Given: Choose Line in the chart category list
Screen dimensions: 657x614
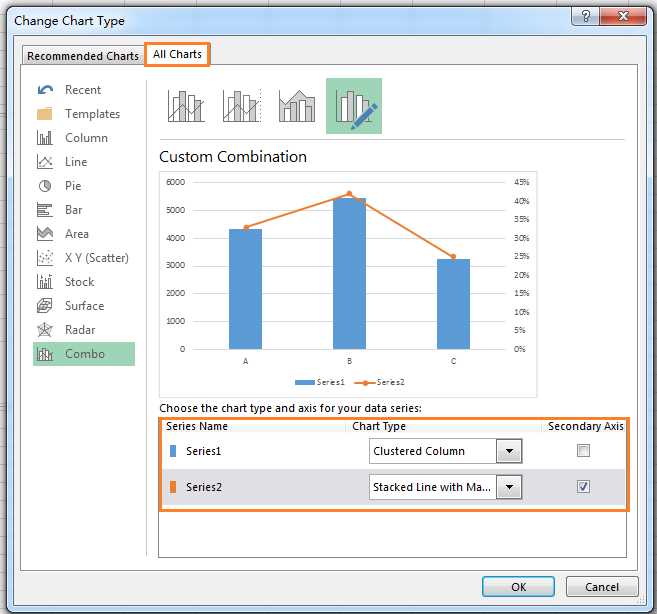Looking at the screenshot, I should pos(84,162).
